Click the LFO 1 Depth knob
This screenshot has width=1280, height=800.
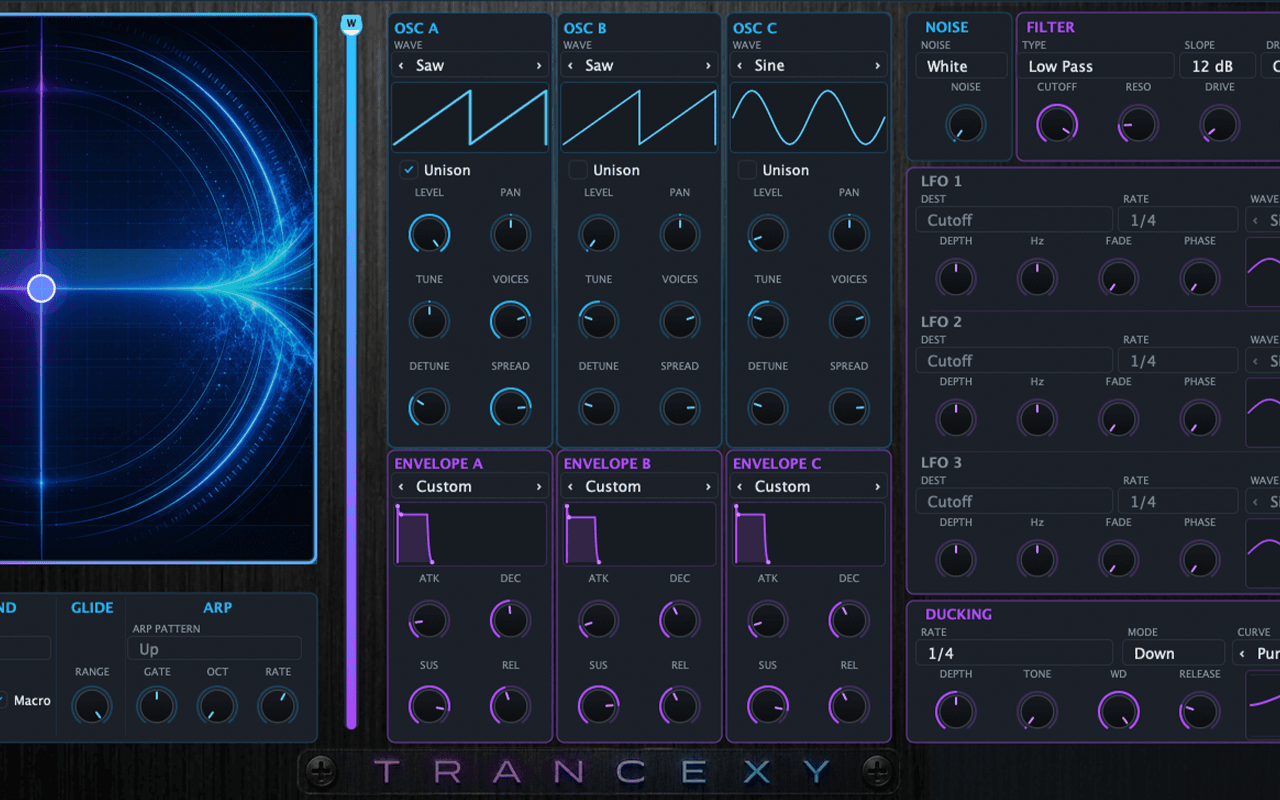(x=955, y=278)
